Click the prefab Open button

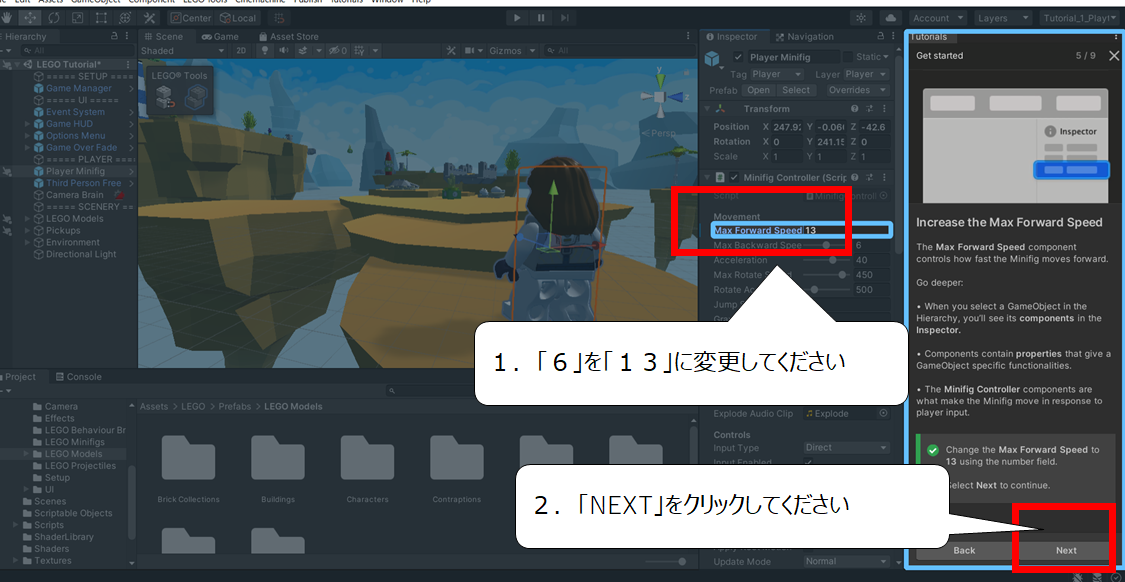point(758,90)
